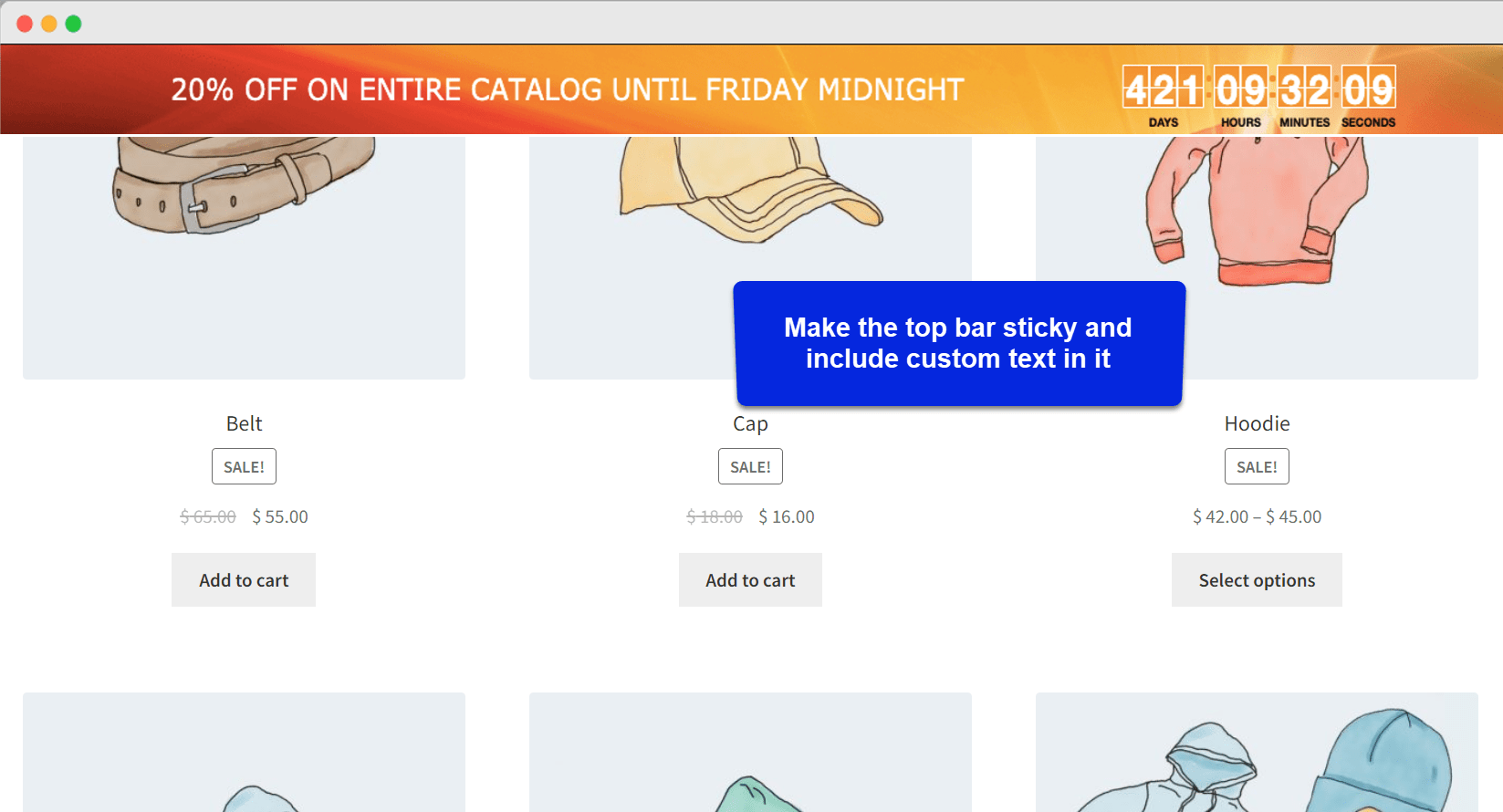Click the countdown hours display

pos(1239,89)
